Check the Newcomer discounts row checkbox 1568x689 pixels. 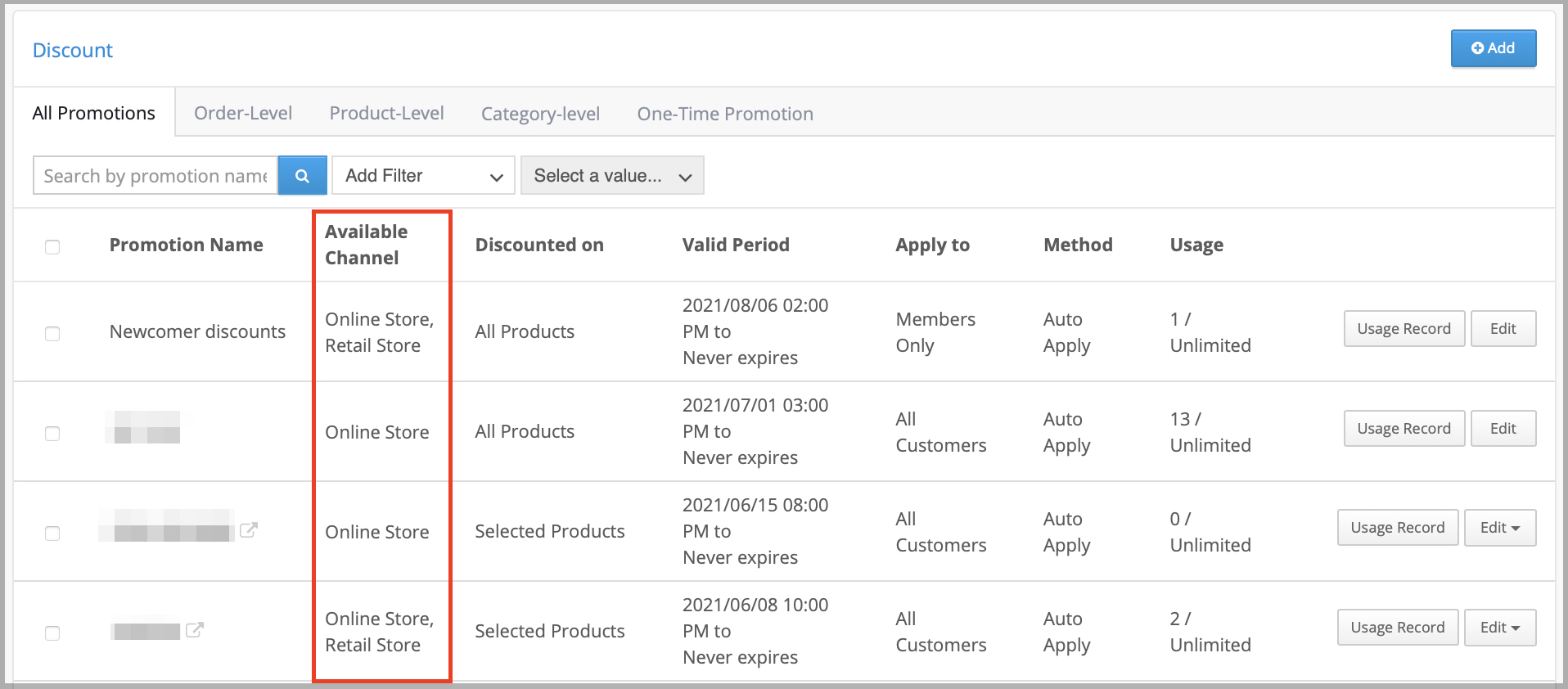pyautogui.click(x=52, y=334)
